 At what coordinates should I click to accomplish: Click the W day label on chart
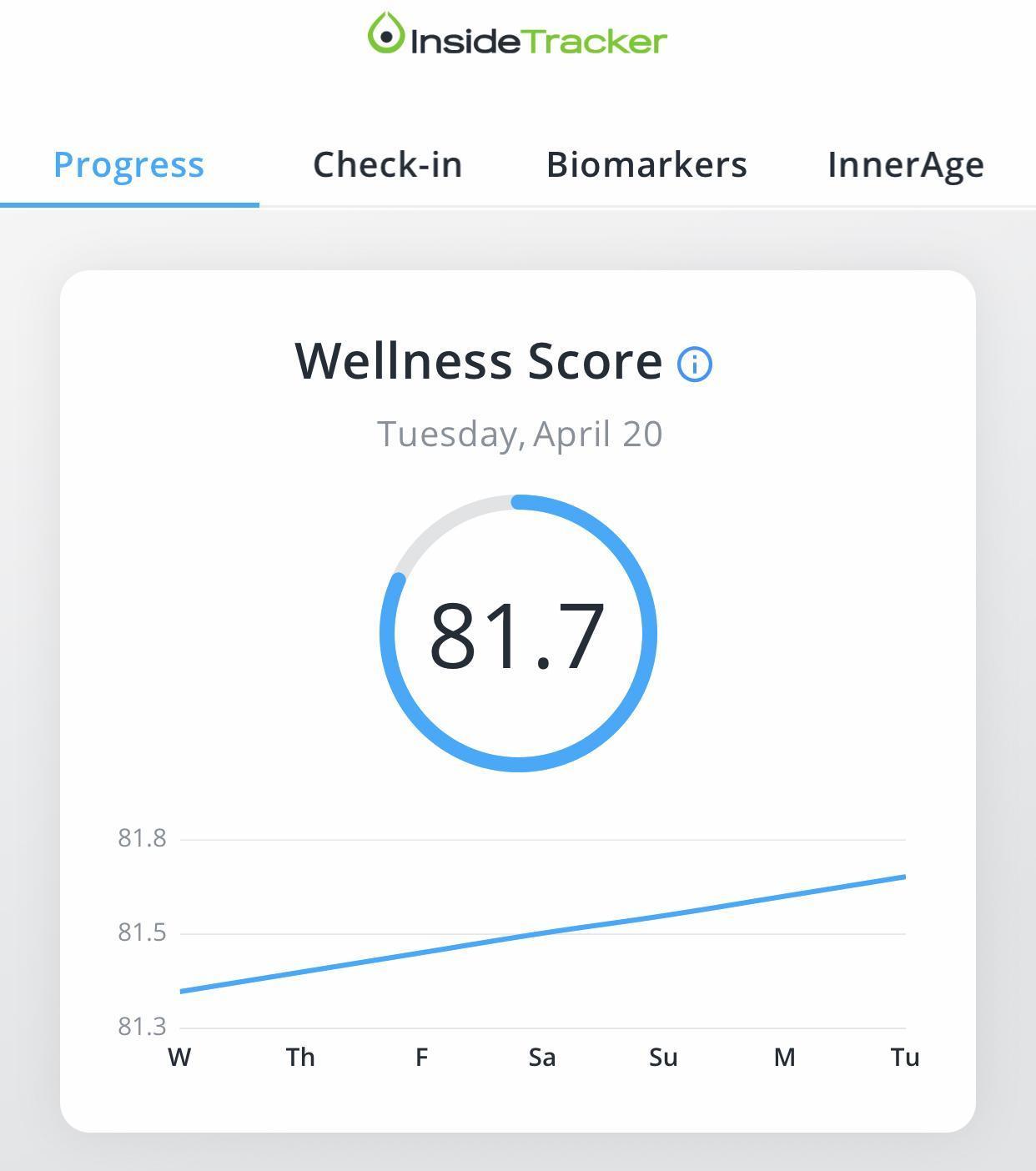pos(179,1058)
